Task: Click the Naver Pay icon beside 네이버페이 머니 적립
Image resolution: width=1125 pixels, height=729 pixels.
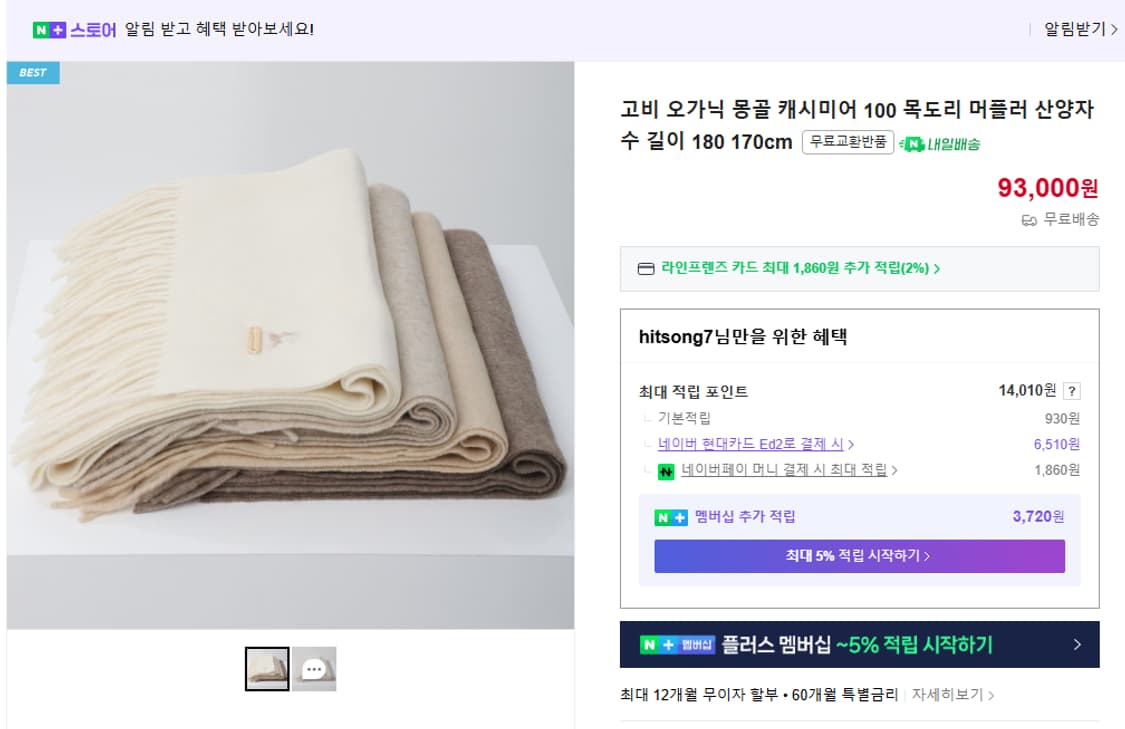Action: pos(665,470)
